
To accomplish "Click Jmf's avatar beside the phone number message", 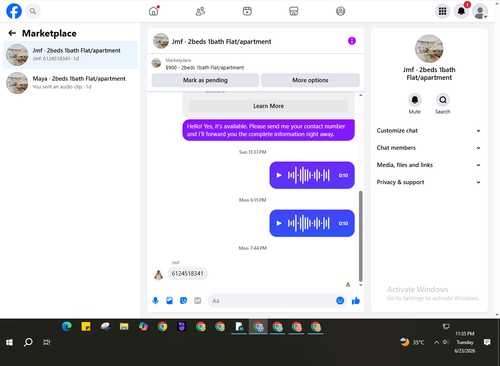I will pyautogui.click(x=159, y=275).
